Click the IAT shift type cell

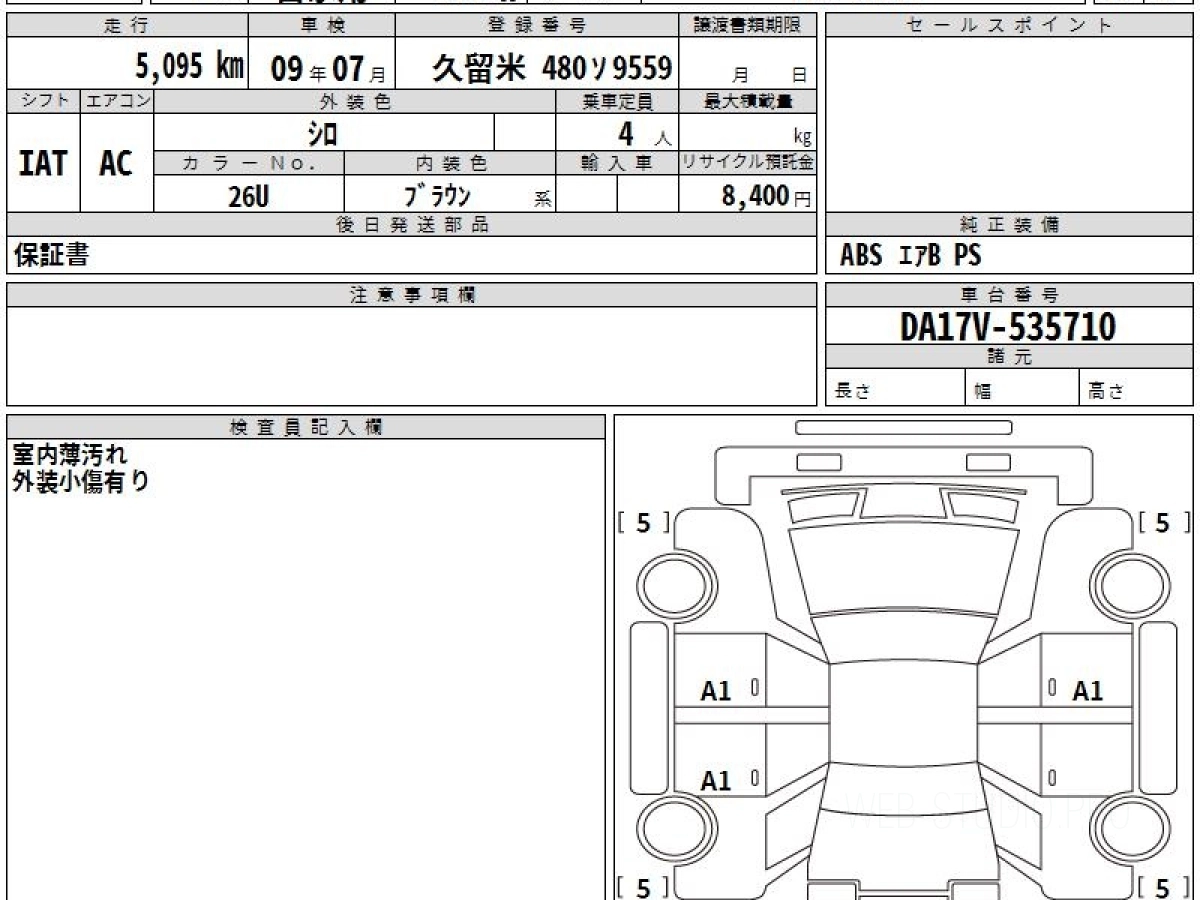[43, 163]
